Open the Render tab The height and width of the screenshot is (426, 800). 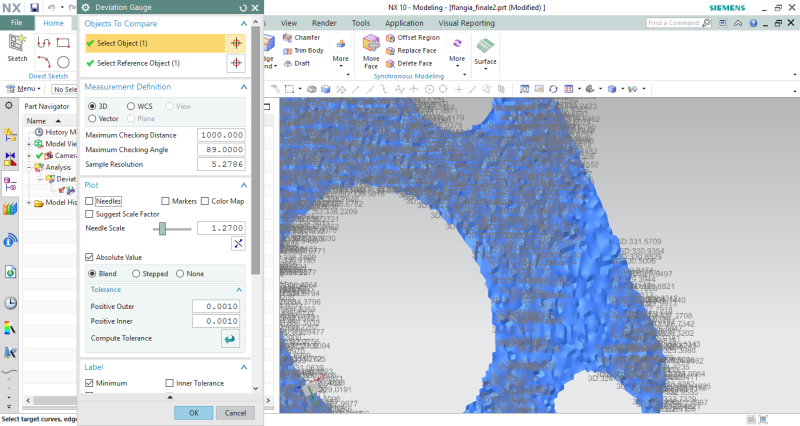pyautogui.click(x=324, y=23)
